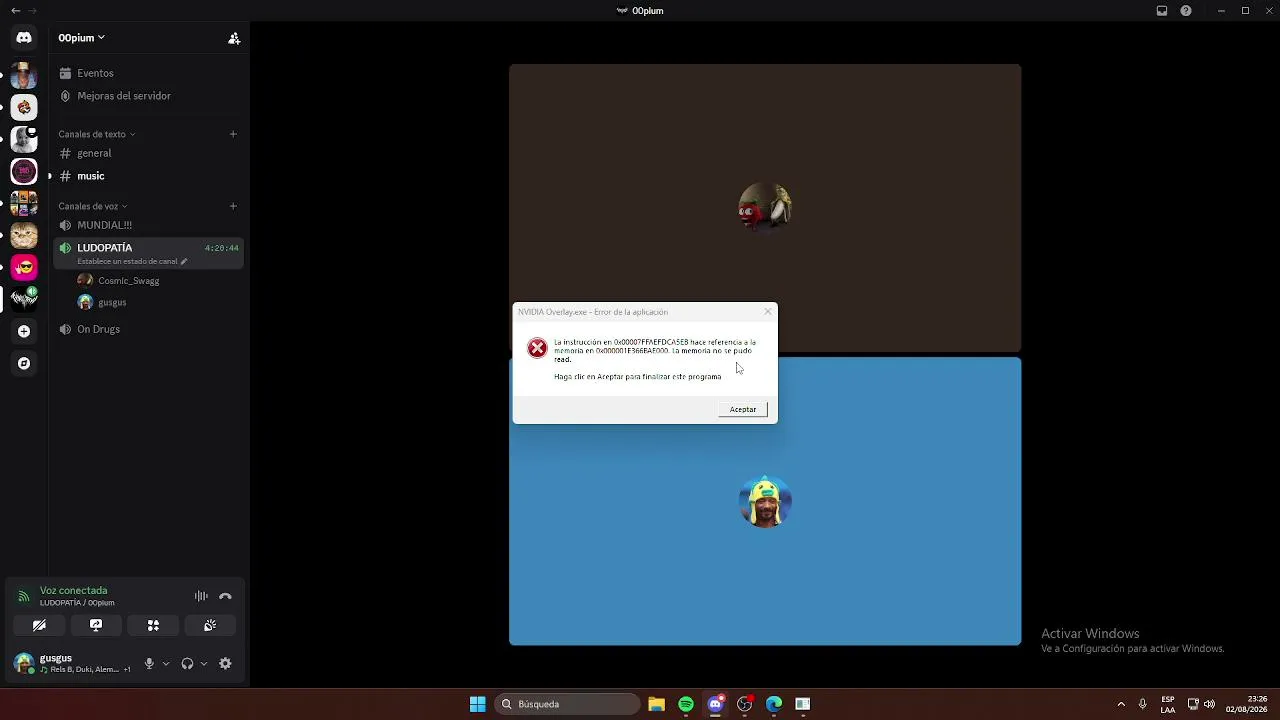This screenshot has height=720, width=1280.
Task: Open the Discord help icon in title bar
Action: pos(1186,11)
